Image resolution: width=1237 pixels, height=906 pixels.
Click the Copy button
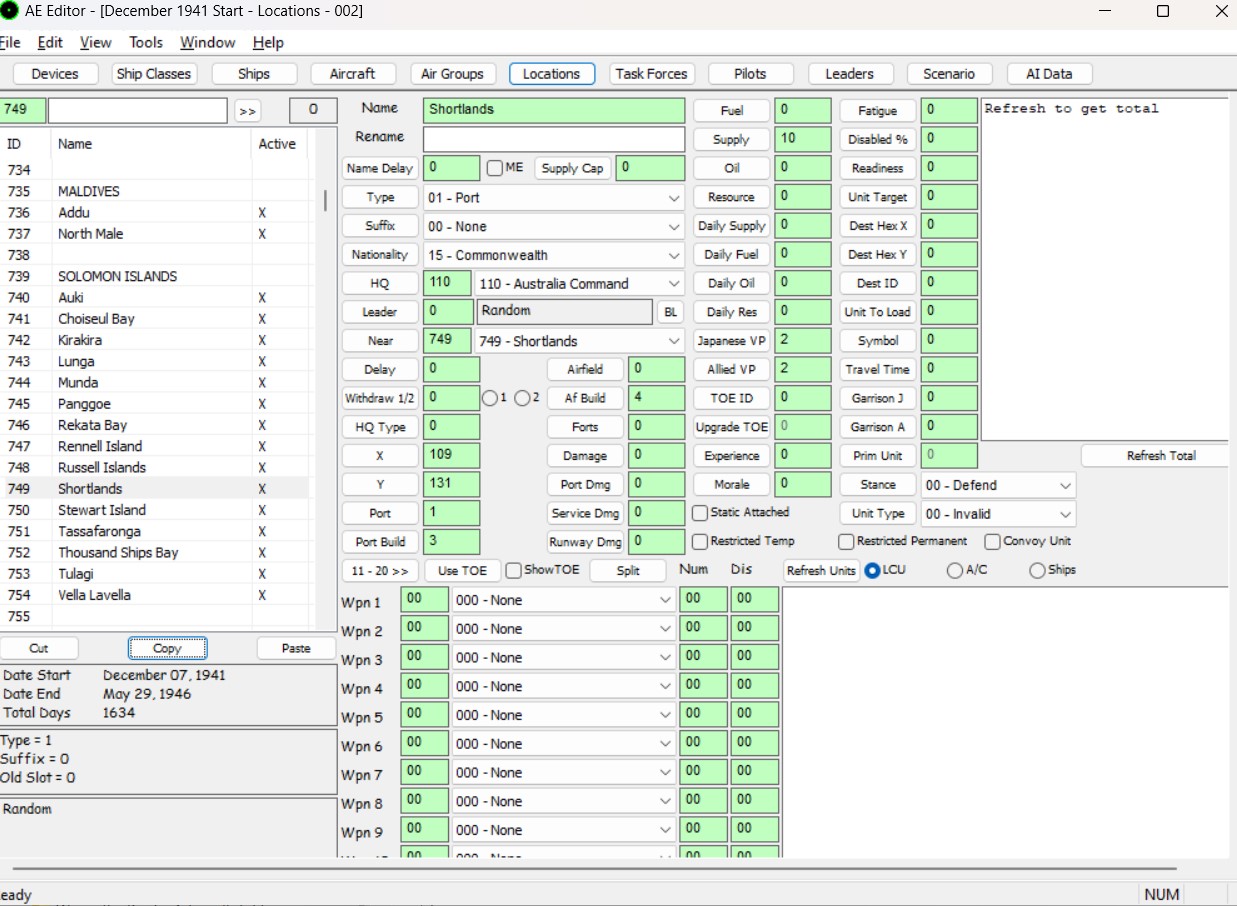167,648
